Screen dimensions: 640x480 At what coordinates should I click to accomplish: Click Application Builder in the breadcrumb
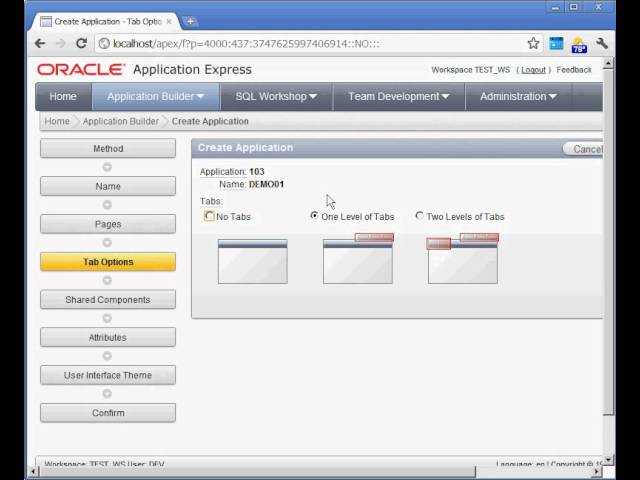[120, 121]
